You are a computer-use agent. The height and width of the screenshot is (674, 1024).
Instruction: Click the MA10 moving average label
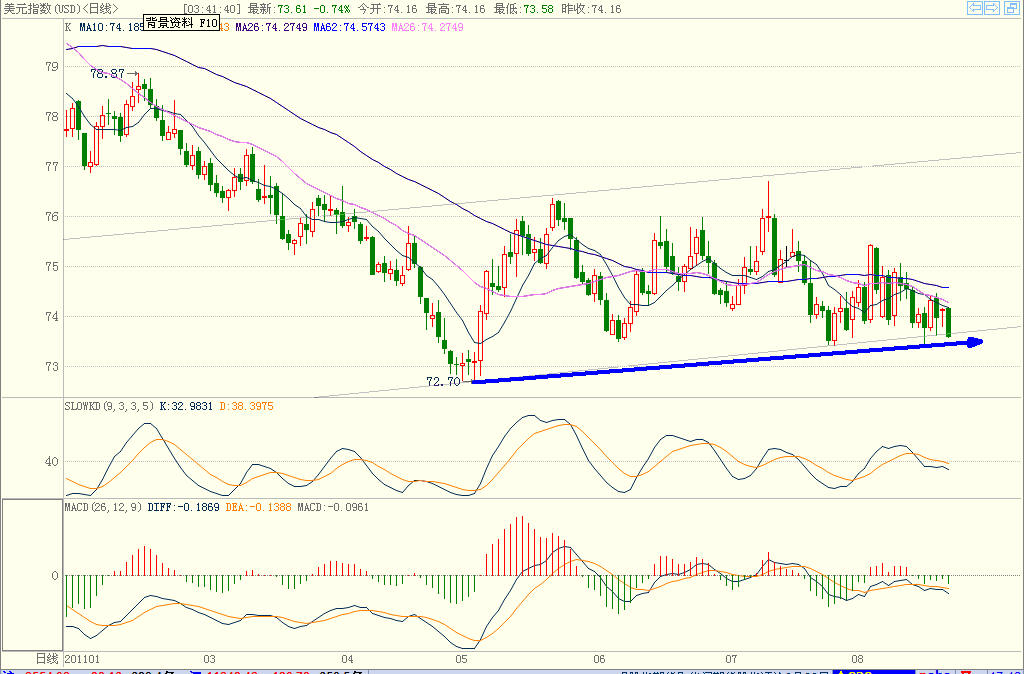coord(111,27)
